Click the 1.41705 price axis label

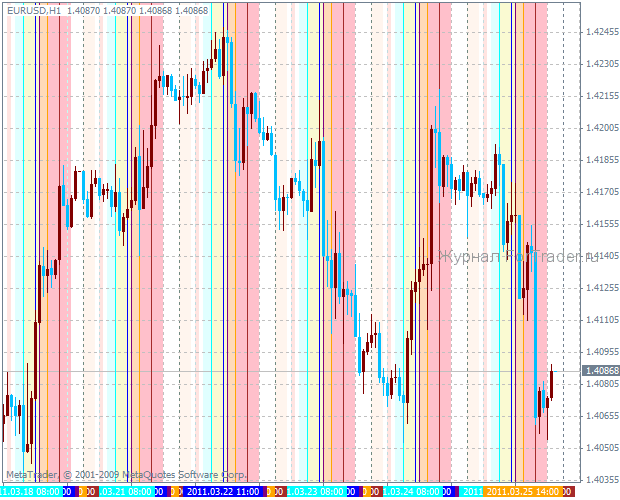click(x=602, y=192)
